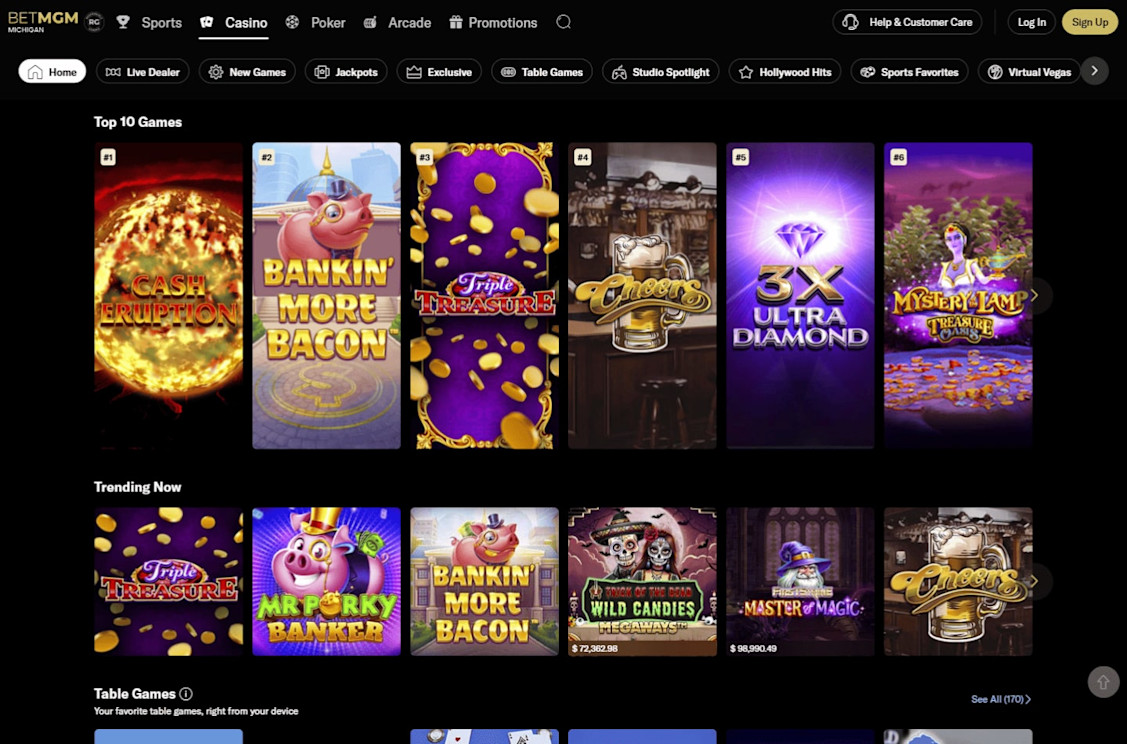1127x744 pixels.
Task: Click the Trending Now heading
Action: point(137,487)
